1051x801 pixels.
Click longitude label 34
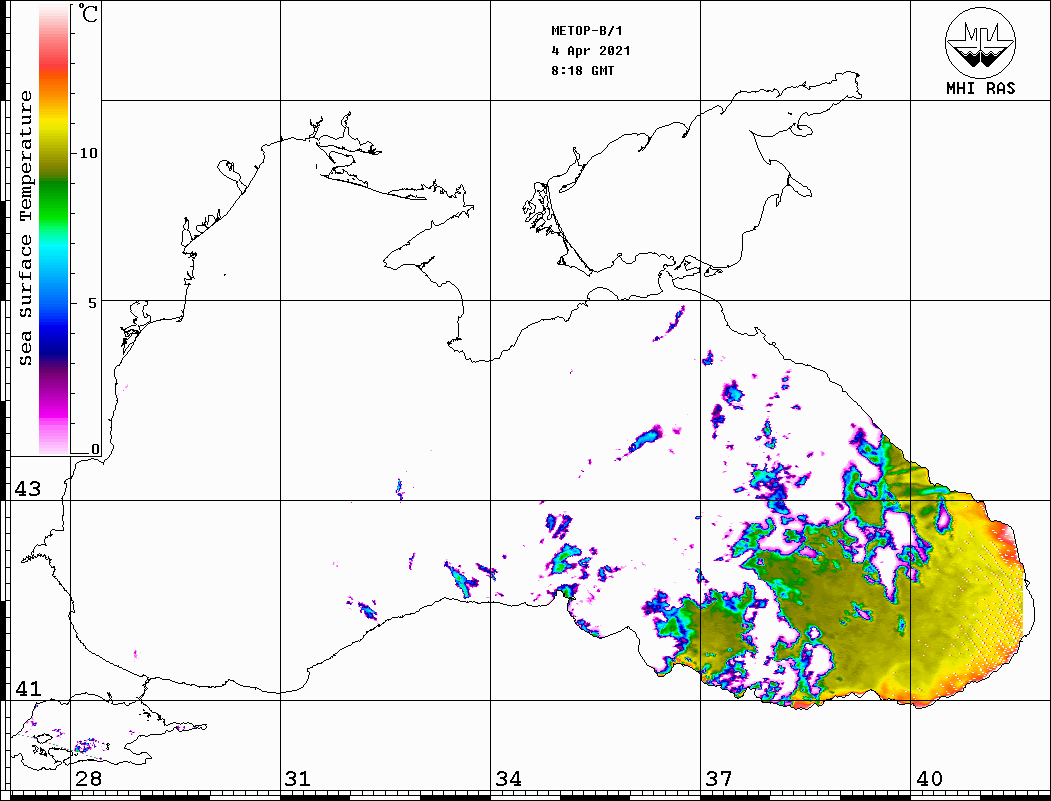point(508,778)
